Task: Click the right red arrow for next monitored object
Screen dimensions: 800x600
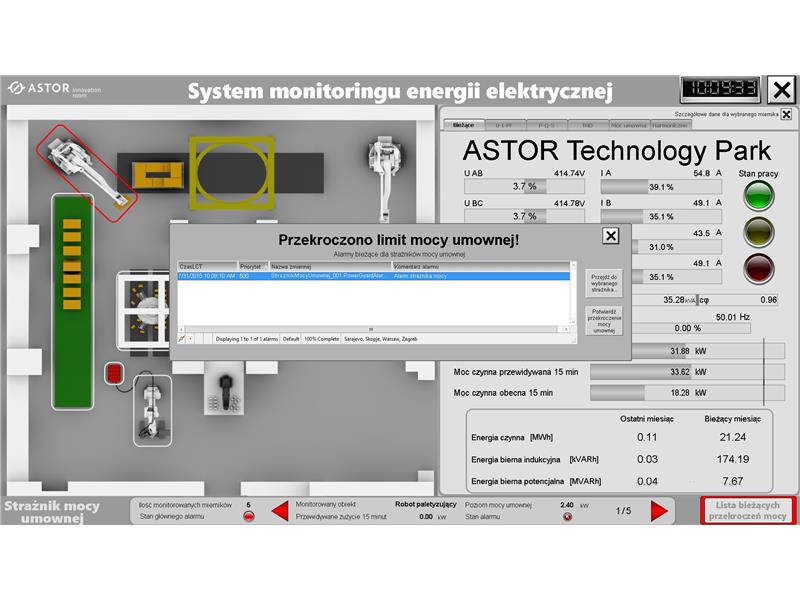Action: (x=659, y=511)
